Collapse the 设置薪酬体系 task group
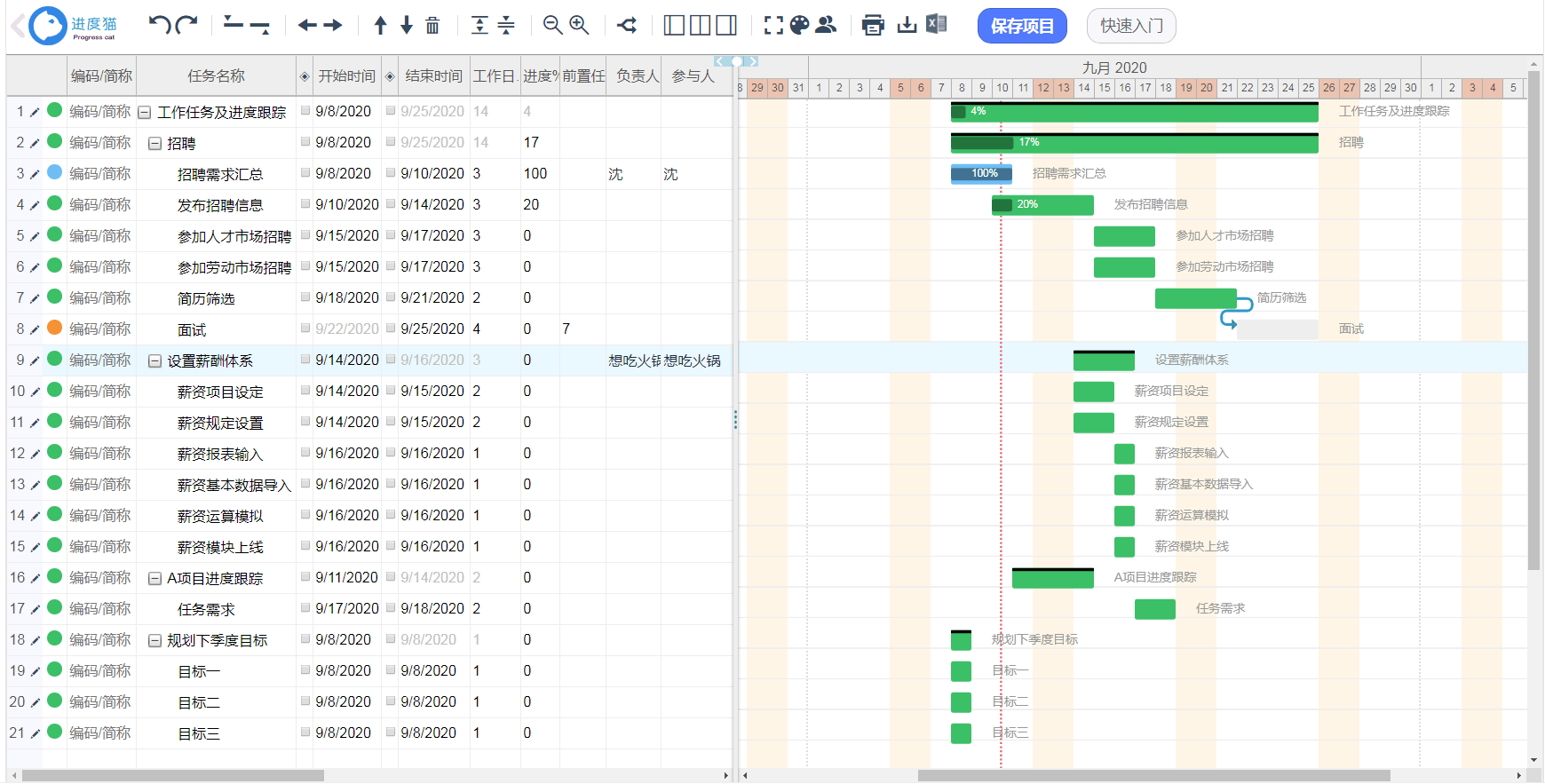This screenshot has height=784, width=1545. [154, 360]
